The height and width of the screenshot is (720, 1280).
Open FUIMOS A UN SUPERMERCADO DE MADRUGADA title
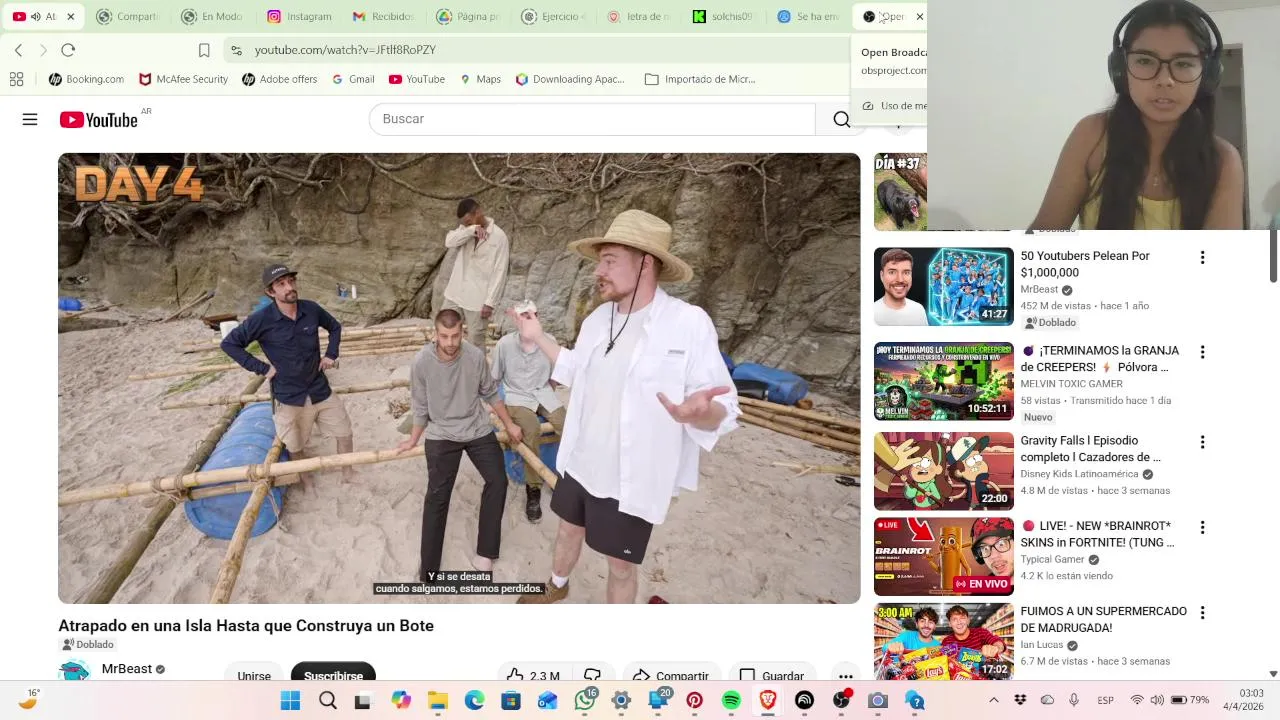coord(1103,619)
